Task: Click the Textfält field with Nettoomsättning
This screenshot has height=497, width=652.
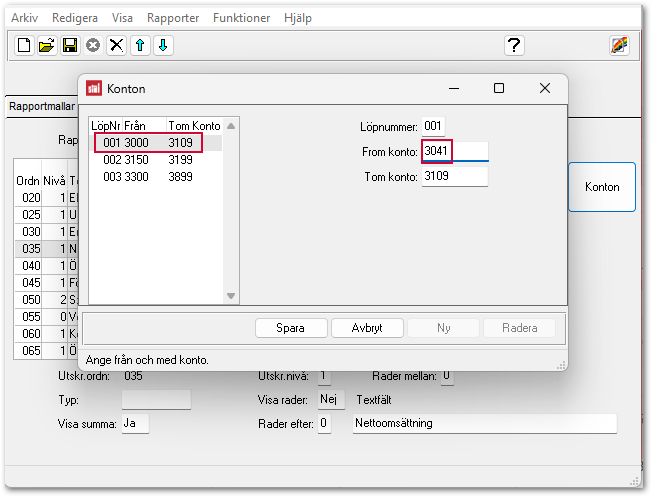Action: click(485, 424)
